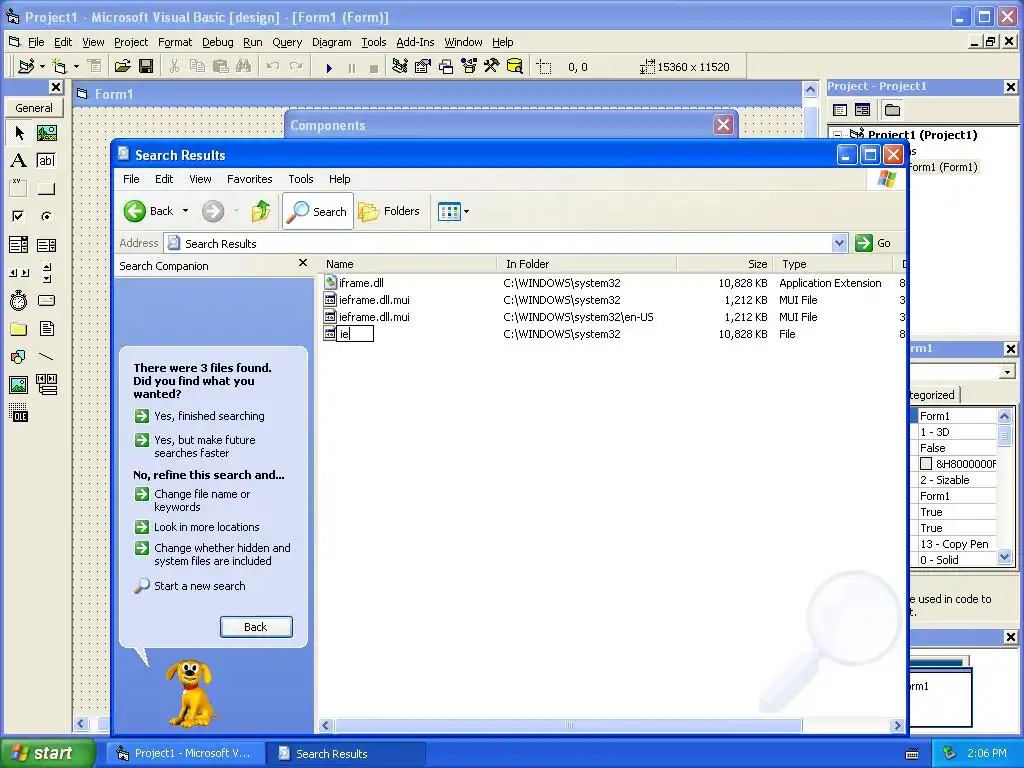Click View Code in Project panel

point(840,110)
